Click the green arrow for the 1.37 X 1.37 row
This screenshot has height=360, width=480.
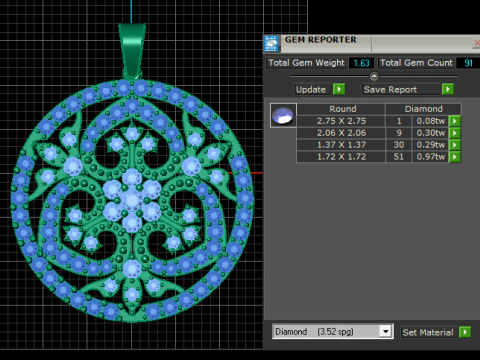click(455, 145)
